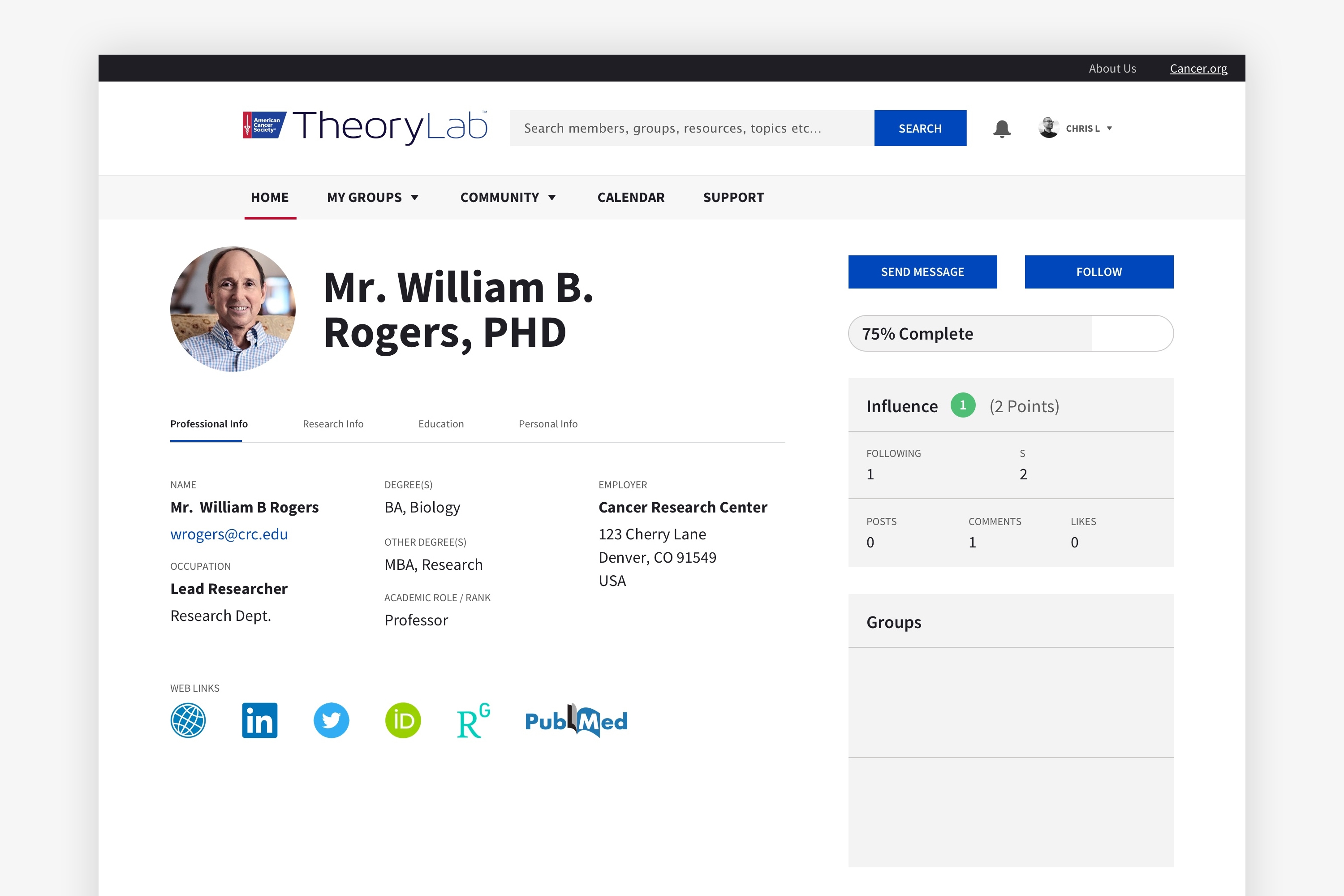Screen dimensions: 1344x896
Task: Click the '(2 Points)' text
Action: 1025,406
